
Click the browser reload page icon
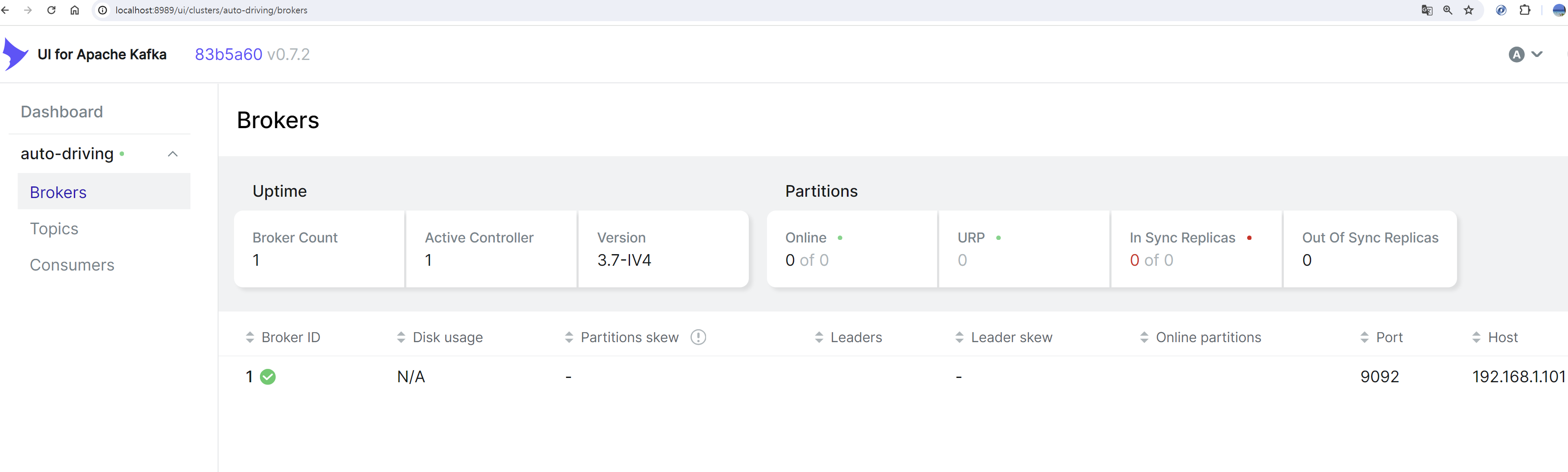click(x=51, y=10)
